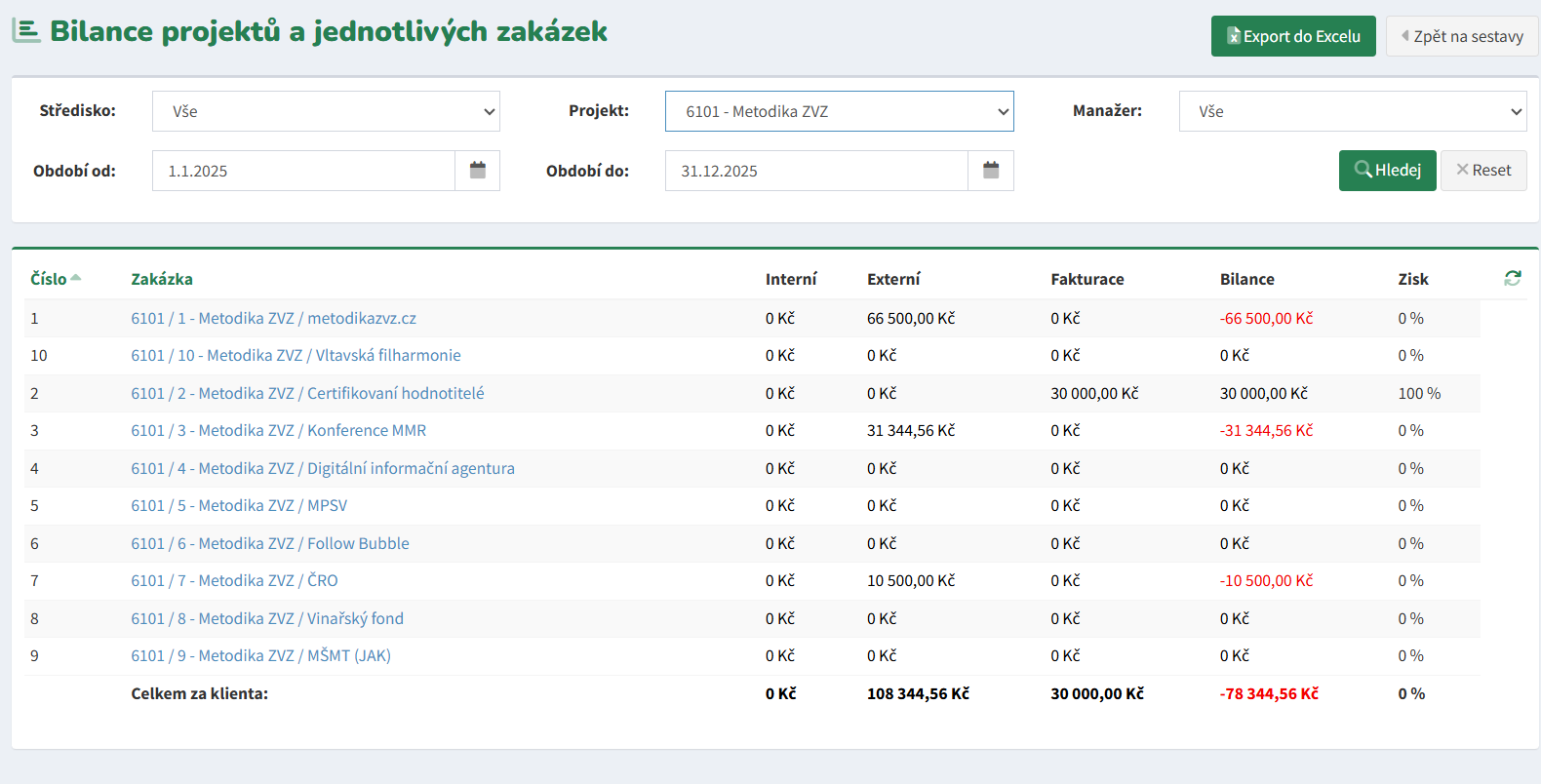Click the refresh icon in table header
The width and height of the screenshot is (1541, 784).
point(1512,279)
